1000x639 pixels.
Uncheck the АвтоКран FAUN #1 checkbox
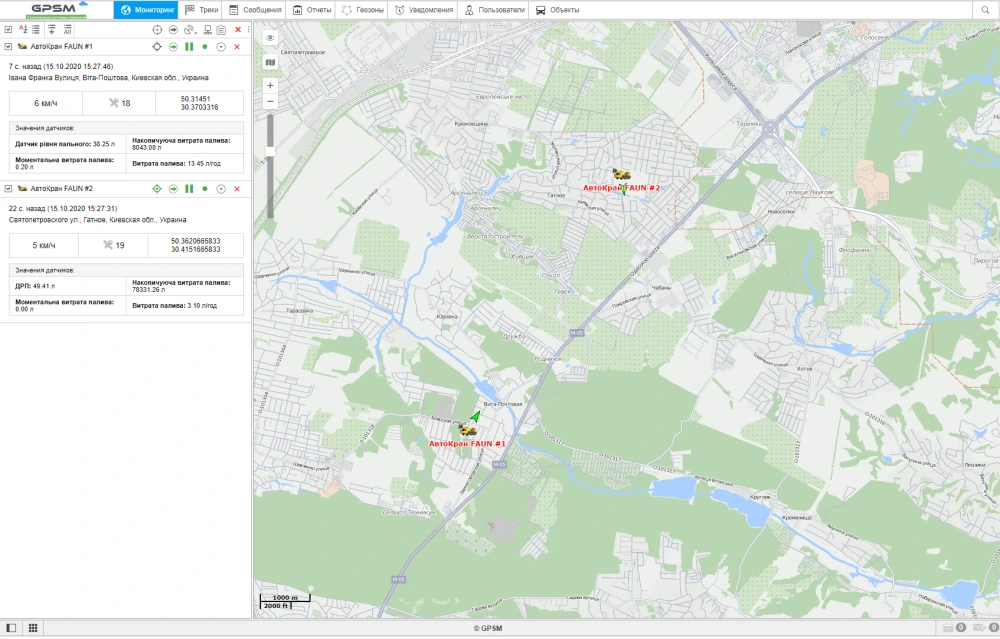click(x=8, y=47)
